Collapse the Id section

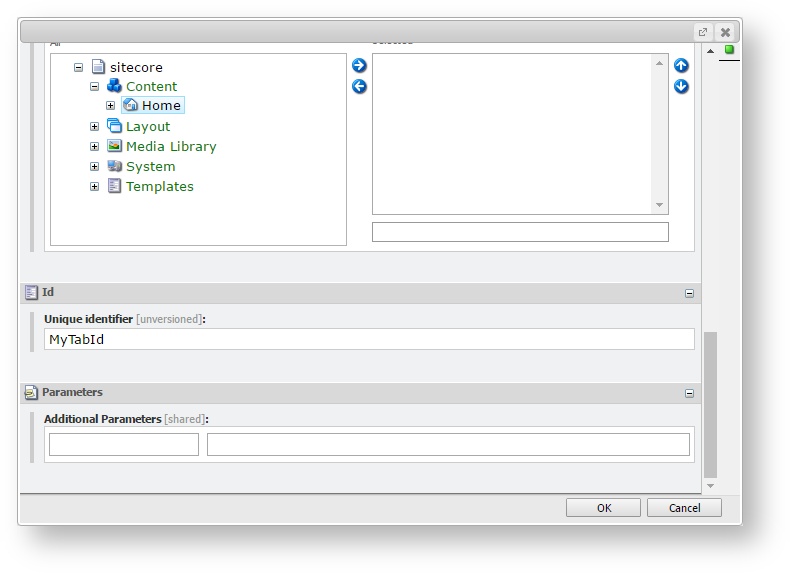(x=689, y=294)
